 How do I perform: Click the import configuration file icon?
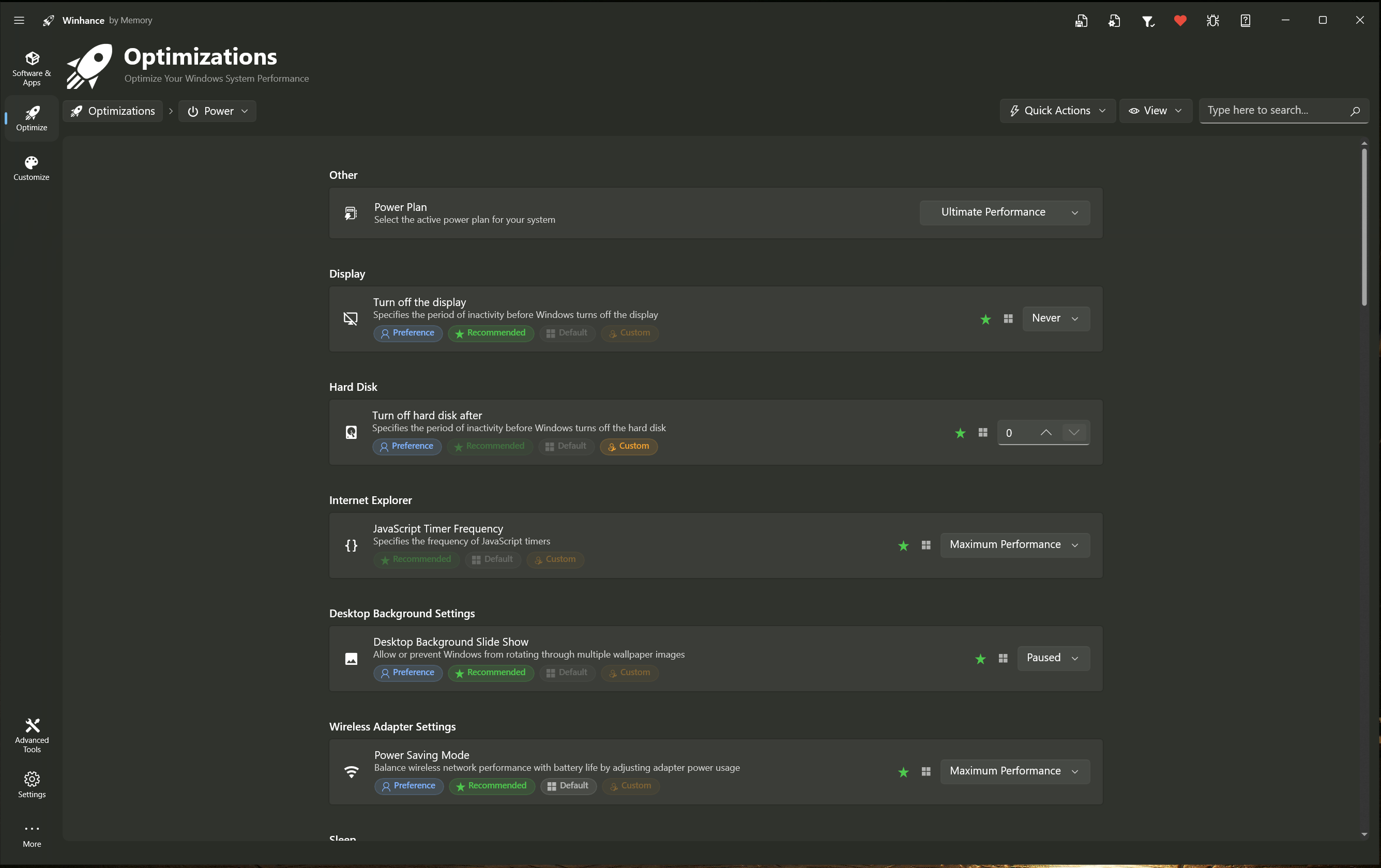click(1114, 21)
